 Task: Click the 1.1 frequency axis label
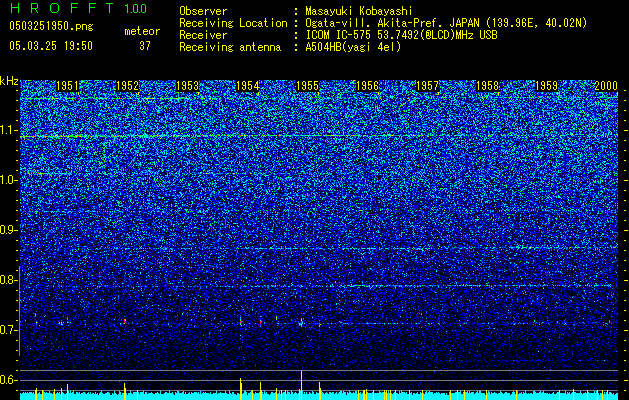click(x=9, y=130)
